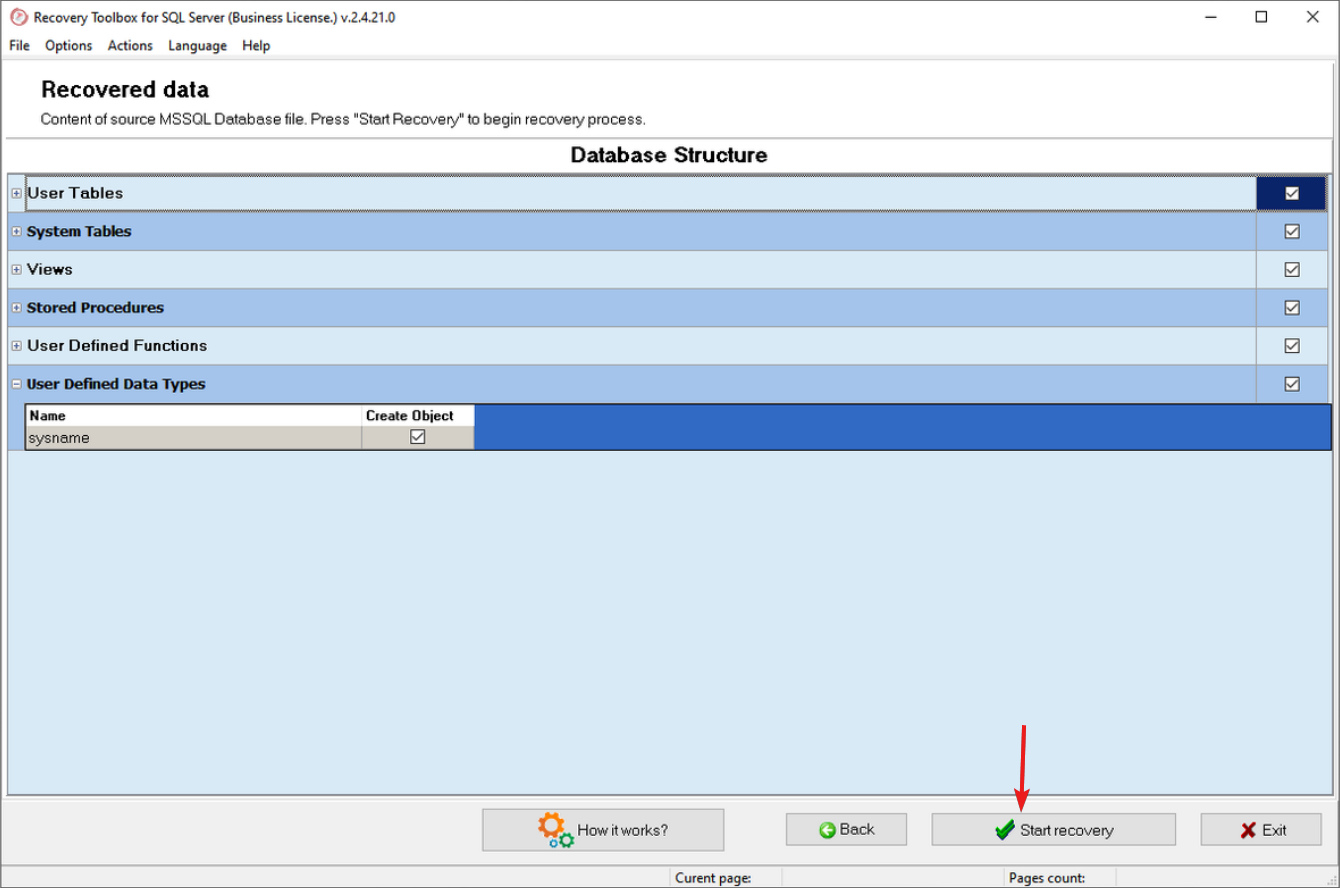The width and height of the screenshot is (1340, 888).
Task: Go Back to the previous step
Action: (x=846, y=830)
